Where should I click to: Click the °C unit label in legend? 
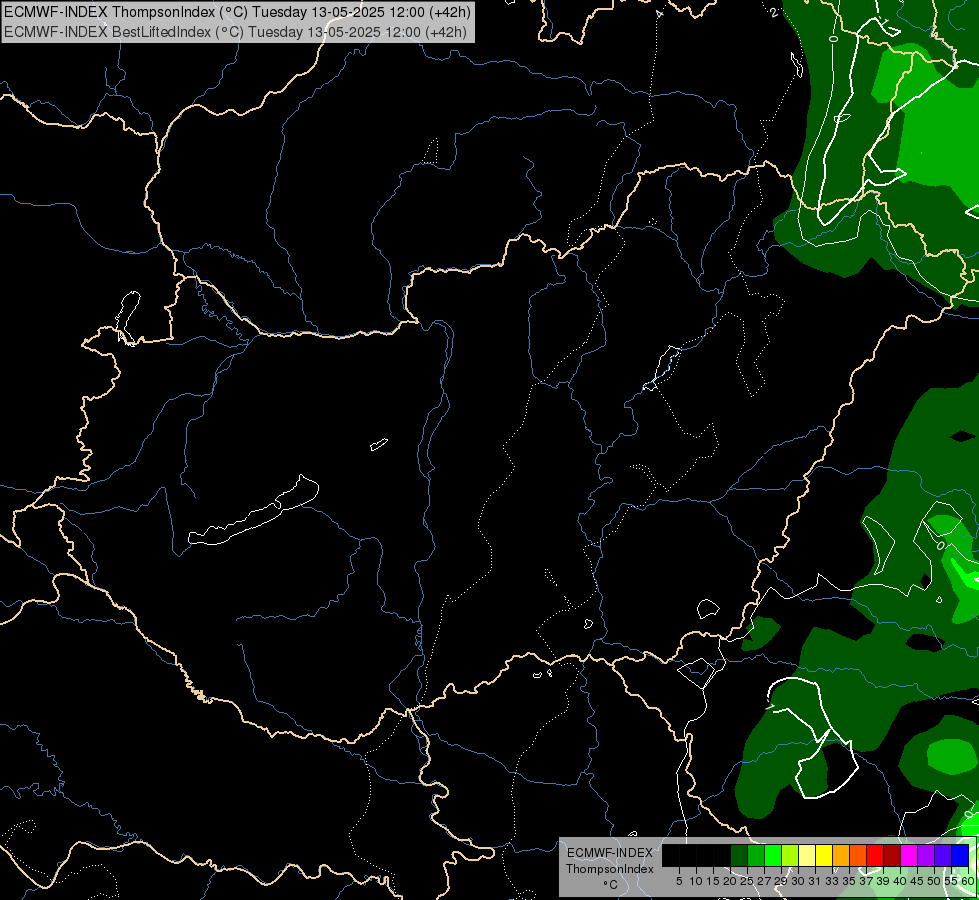pyautogui.click(x=611, y=885)
